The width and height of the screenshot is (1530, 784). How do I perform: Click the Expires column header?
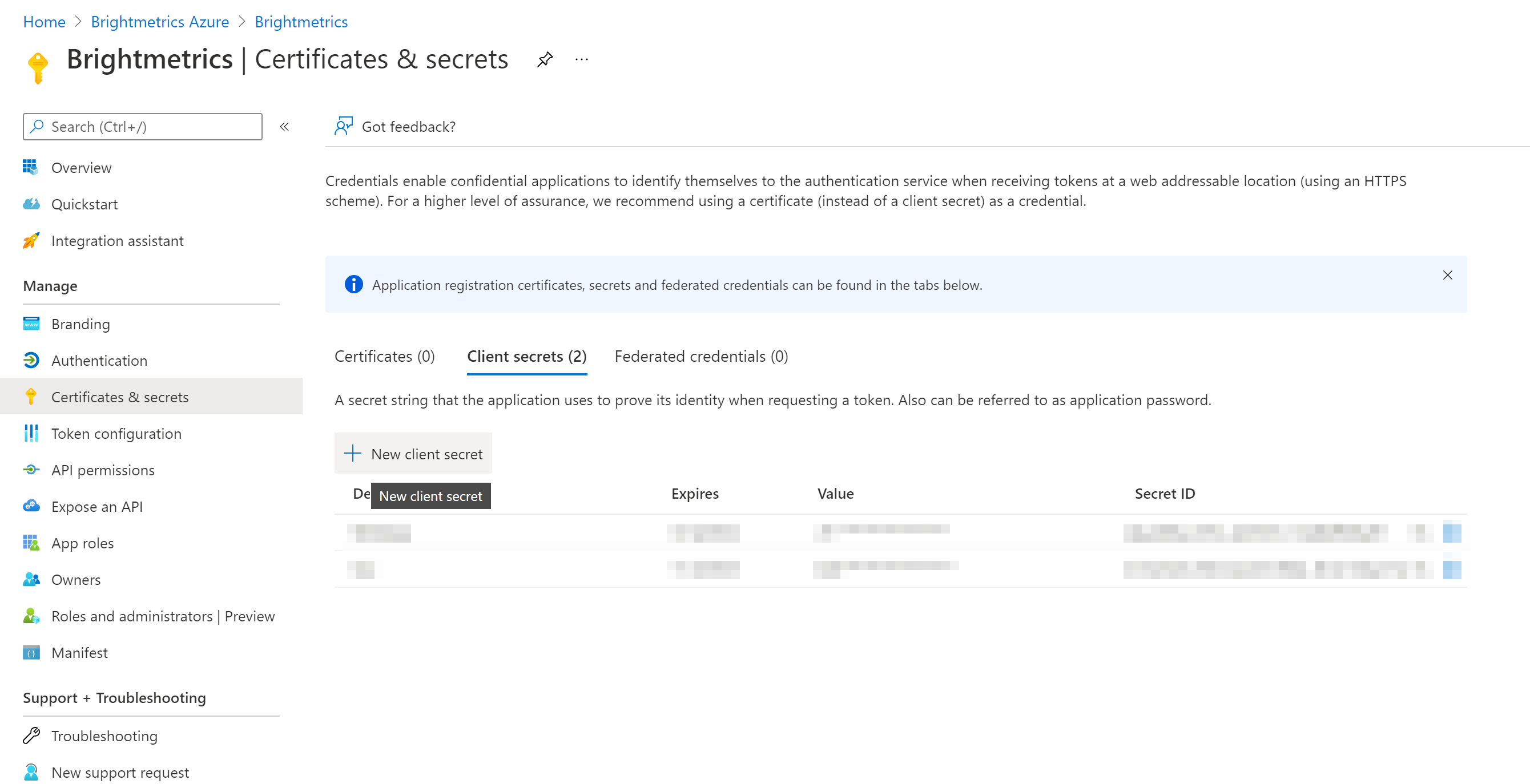694,494
